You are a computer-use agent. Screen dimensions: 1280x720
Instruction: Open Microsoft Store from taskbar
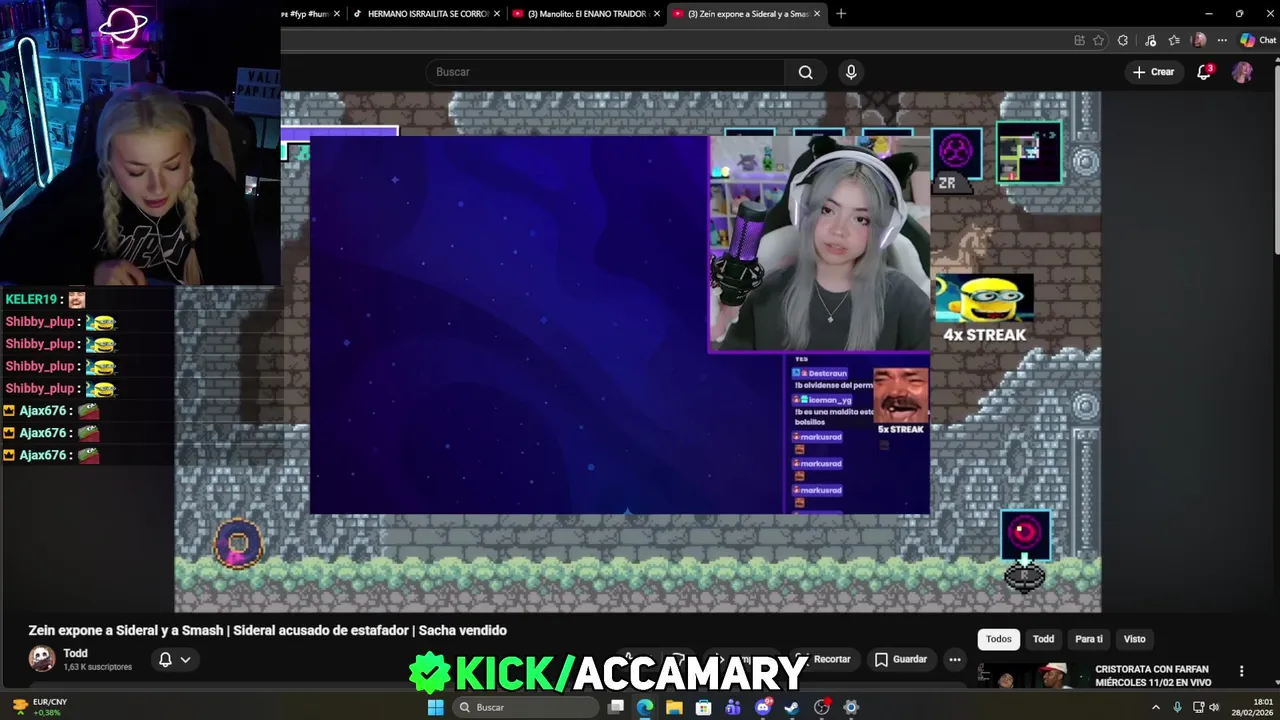tap(704, 707)
